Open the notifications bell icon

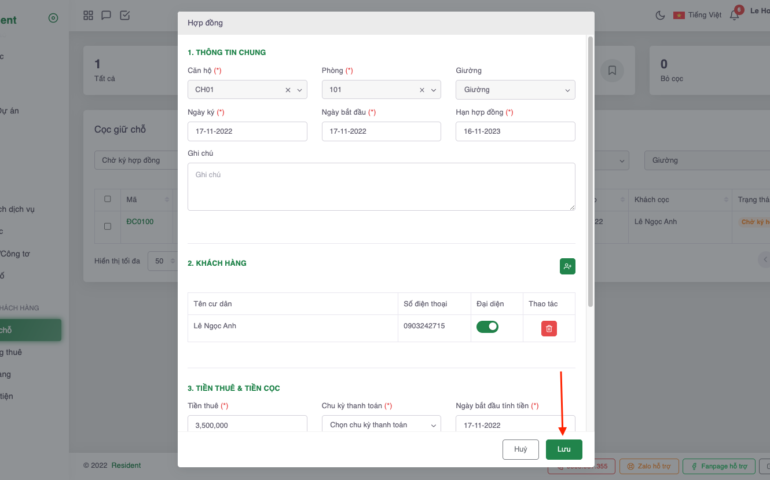coord(734,15)
